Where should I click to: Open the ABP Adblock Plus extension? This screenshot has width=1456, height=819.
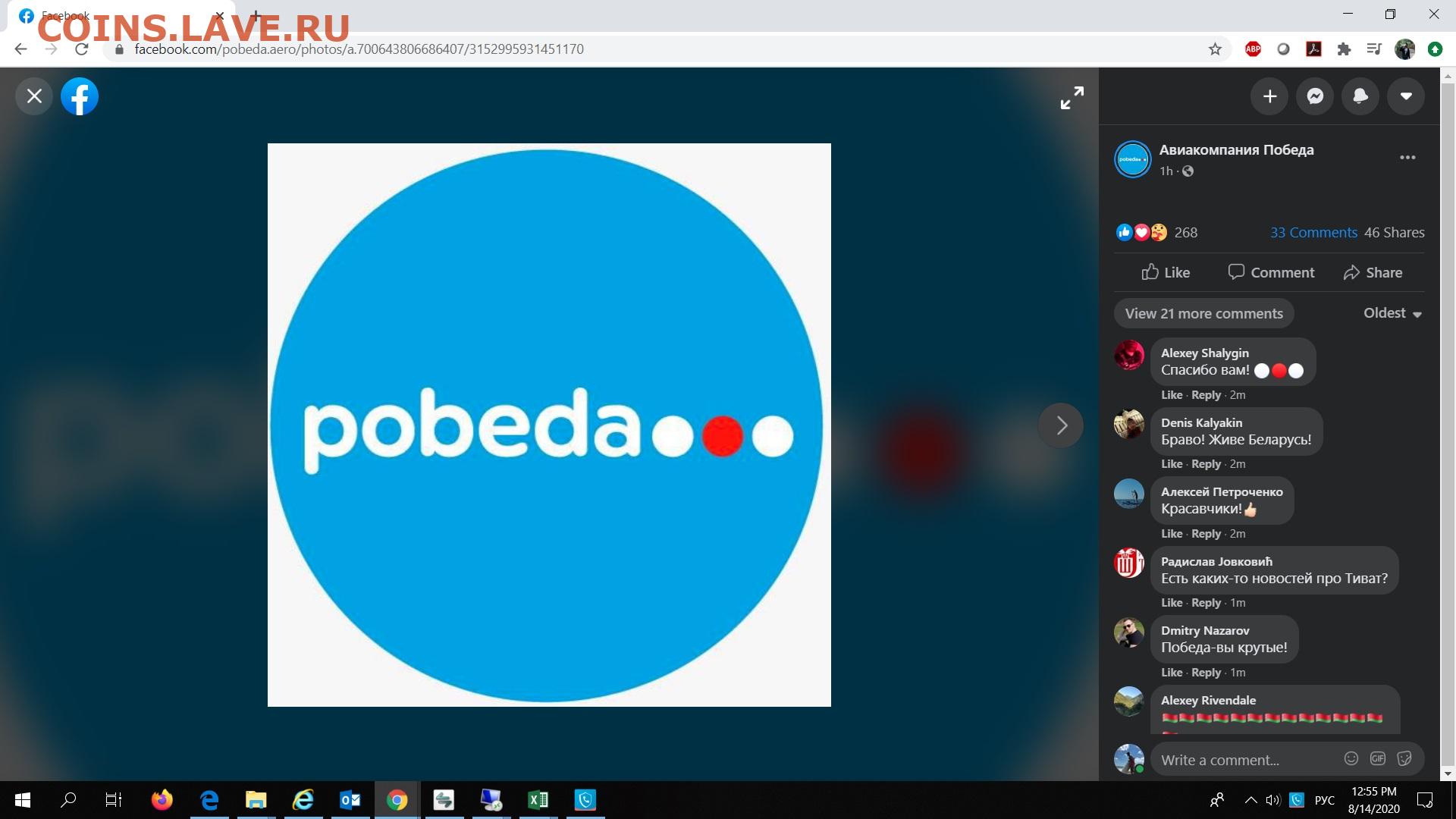(x=1253, y=49)
